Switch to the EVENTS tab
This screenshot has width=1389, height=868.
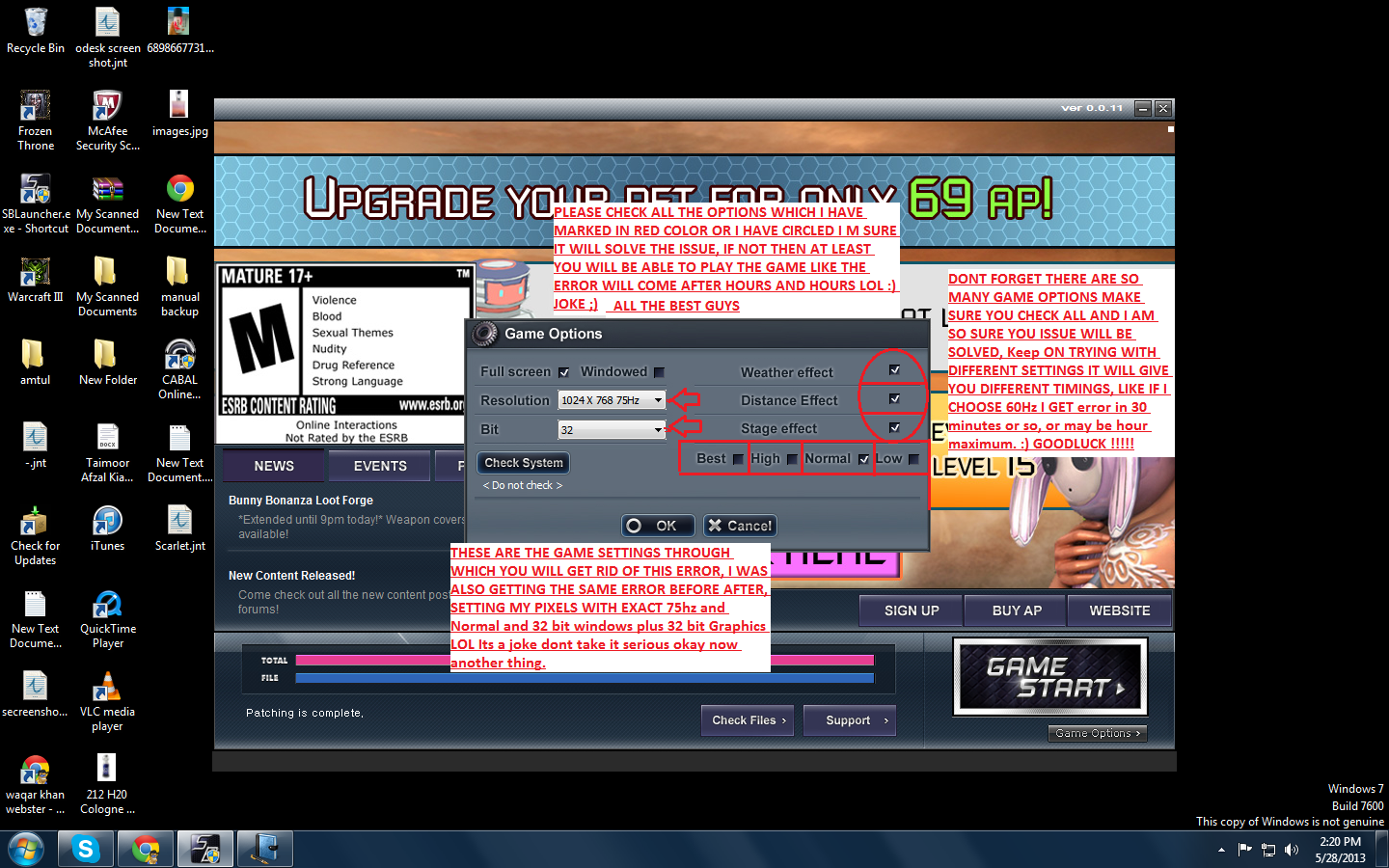(x=380, y=466)
